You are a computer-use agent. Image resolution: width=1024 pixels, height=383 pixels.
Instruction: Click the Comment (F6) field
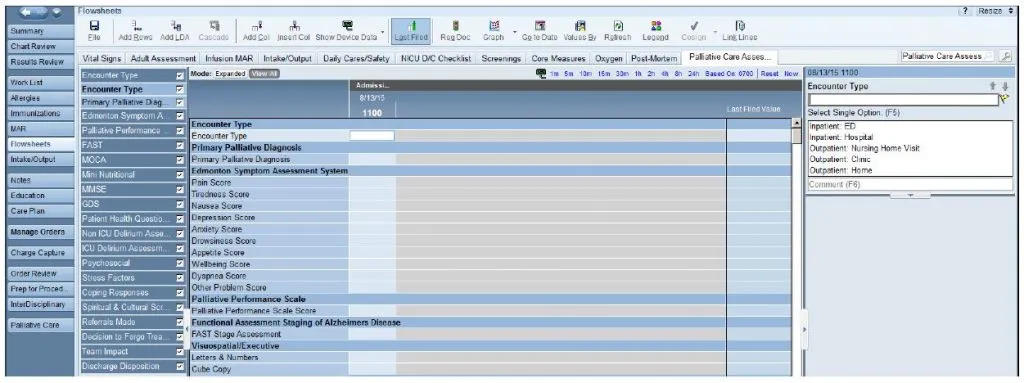click(x=910, y=185)
